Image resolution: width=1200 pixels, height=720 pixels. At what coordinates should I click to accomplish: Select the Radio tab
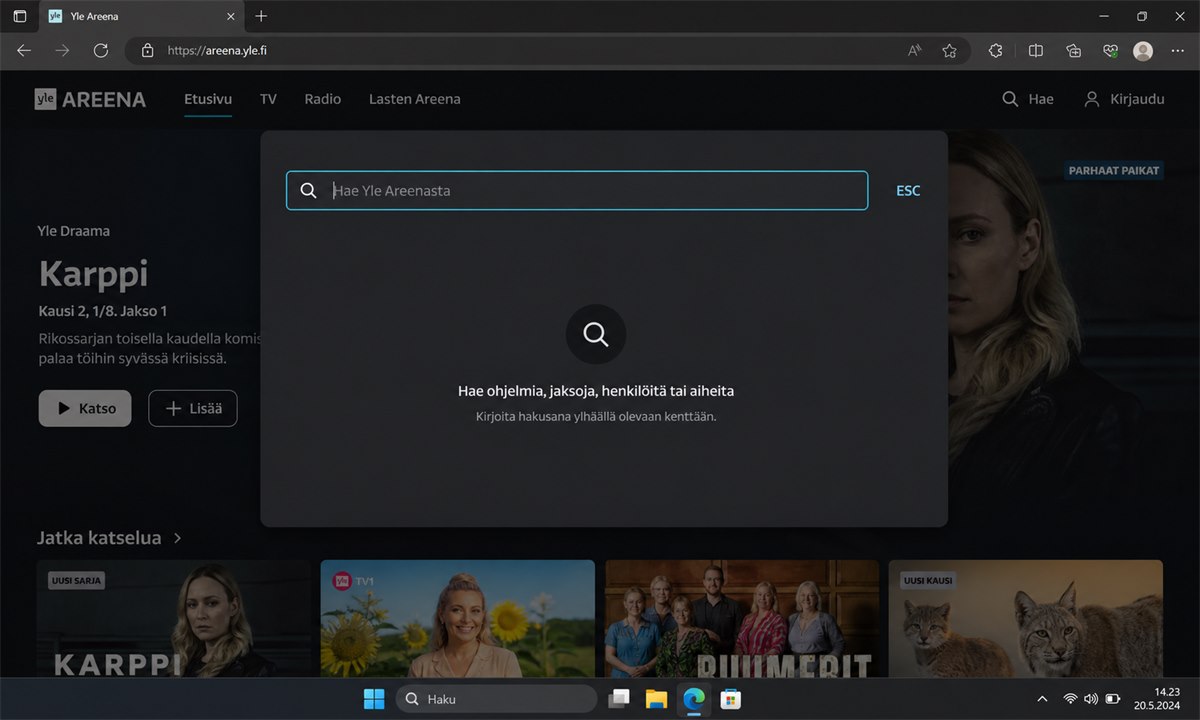323,99
